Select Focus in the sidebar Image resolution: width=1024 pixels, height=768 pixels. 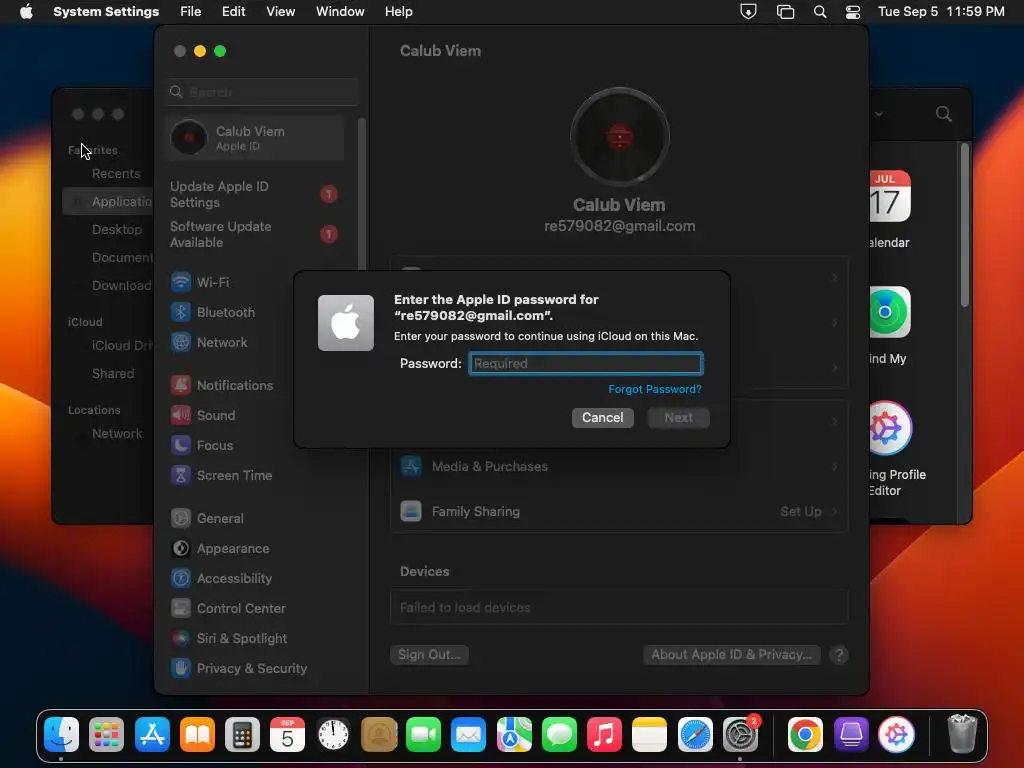tap(201, 445)
